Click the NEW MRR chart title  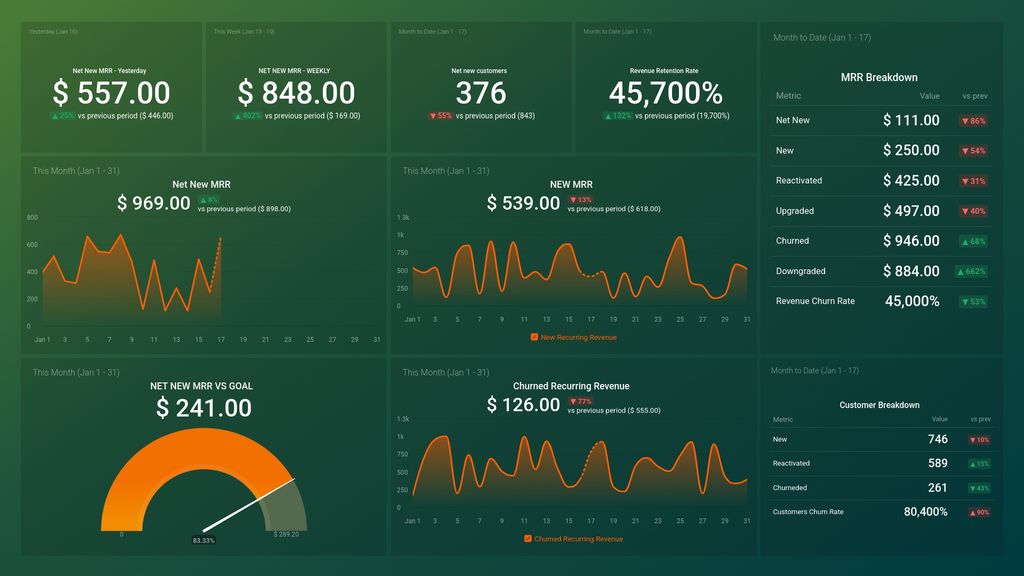571,184
